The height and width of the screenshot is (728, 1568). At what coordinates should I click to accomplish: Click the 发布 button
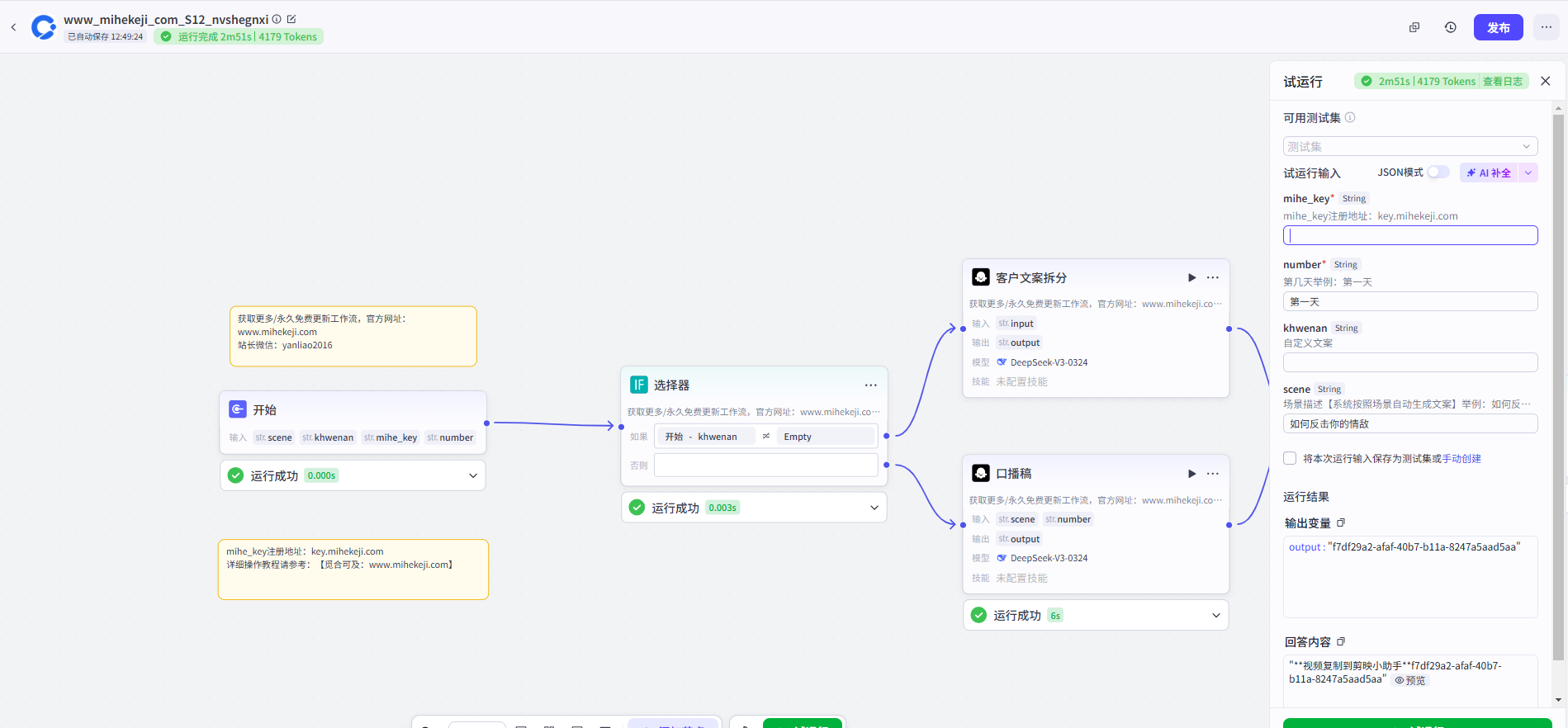click(1498, 27)
